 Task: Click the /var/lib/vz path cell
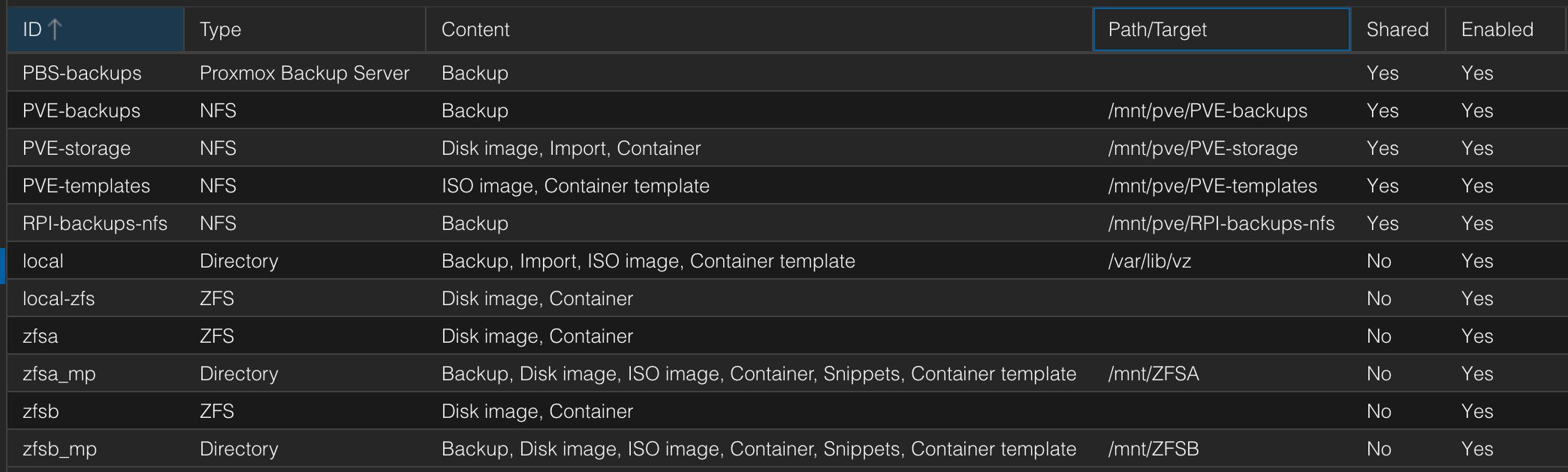tap(1150, 261)
